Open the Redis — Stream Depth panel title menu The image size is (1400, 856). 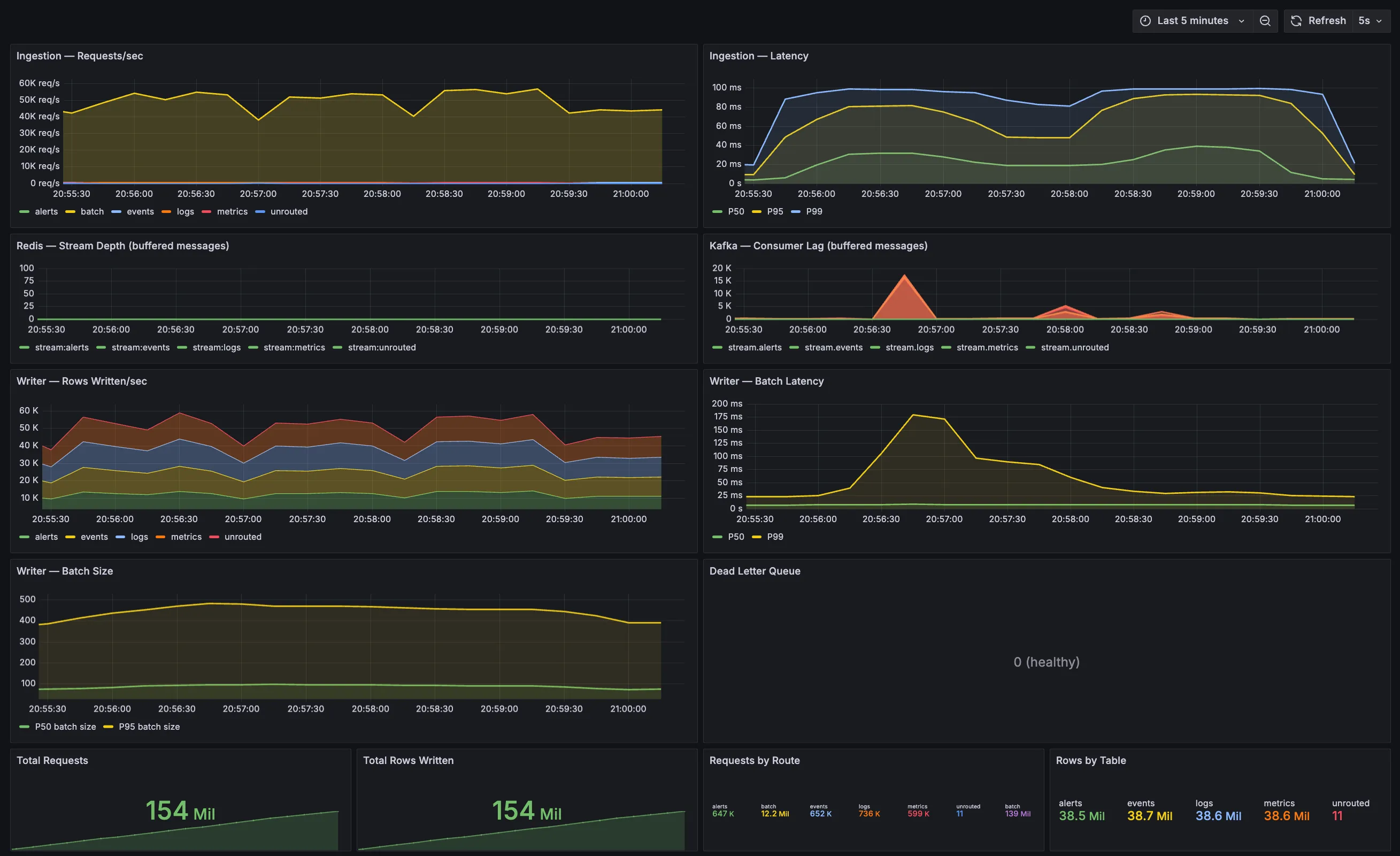pos(123,246)
